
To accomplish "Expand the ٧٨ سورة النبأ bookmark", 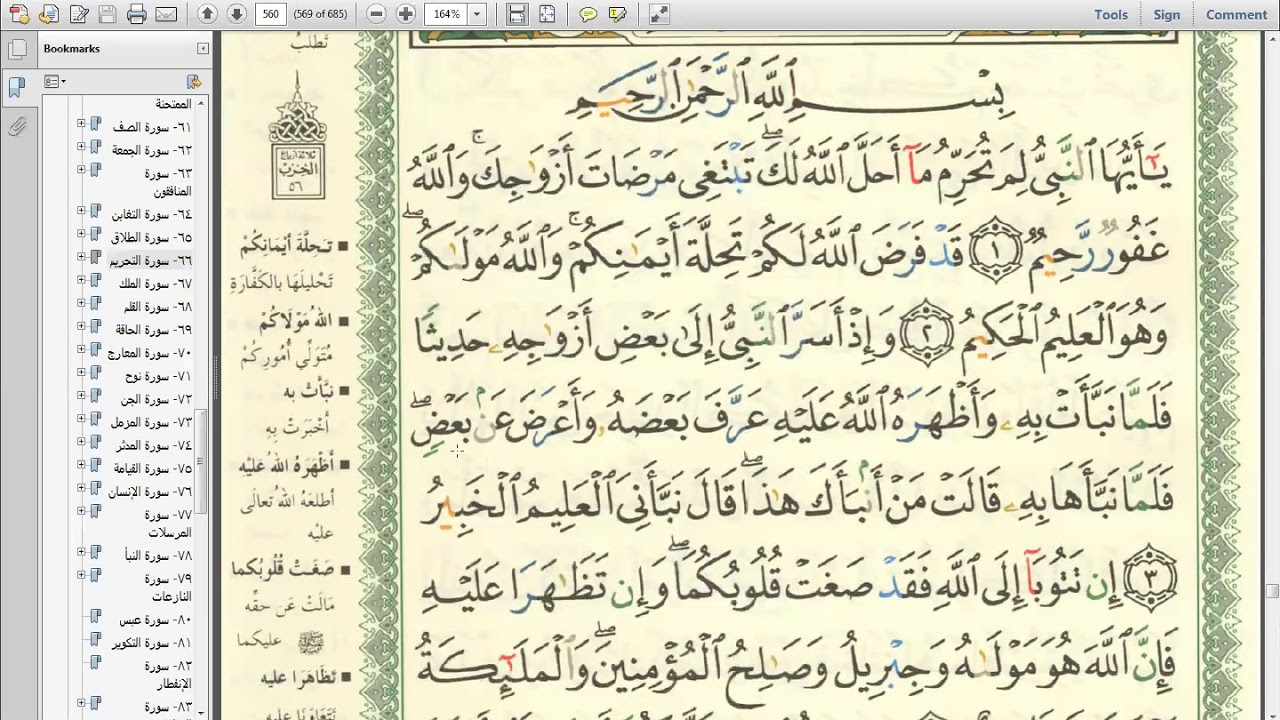I will pos(81,552).
